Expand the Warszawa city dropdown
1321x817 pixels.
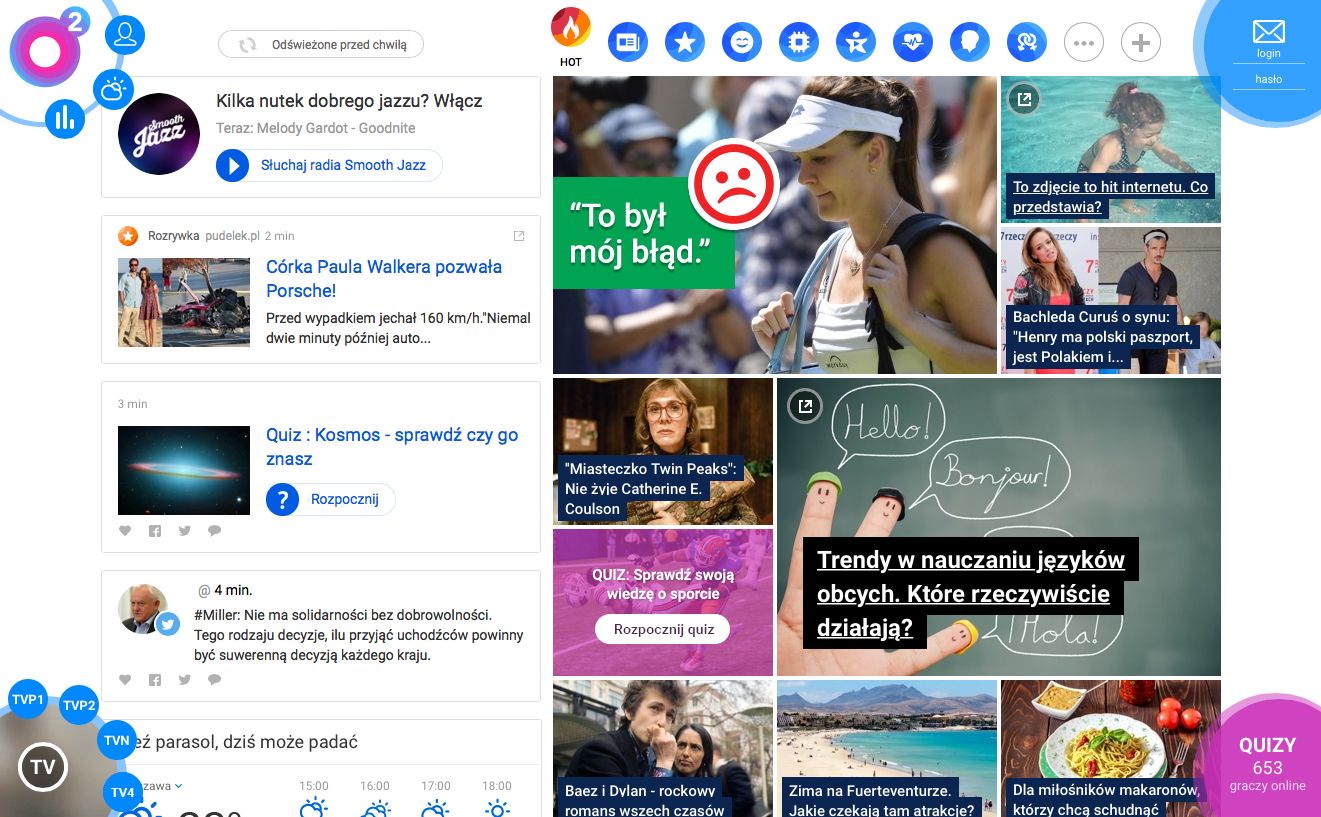160,785
